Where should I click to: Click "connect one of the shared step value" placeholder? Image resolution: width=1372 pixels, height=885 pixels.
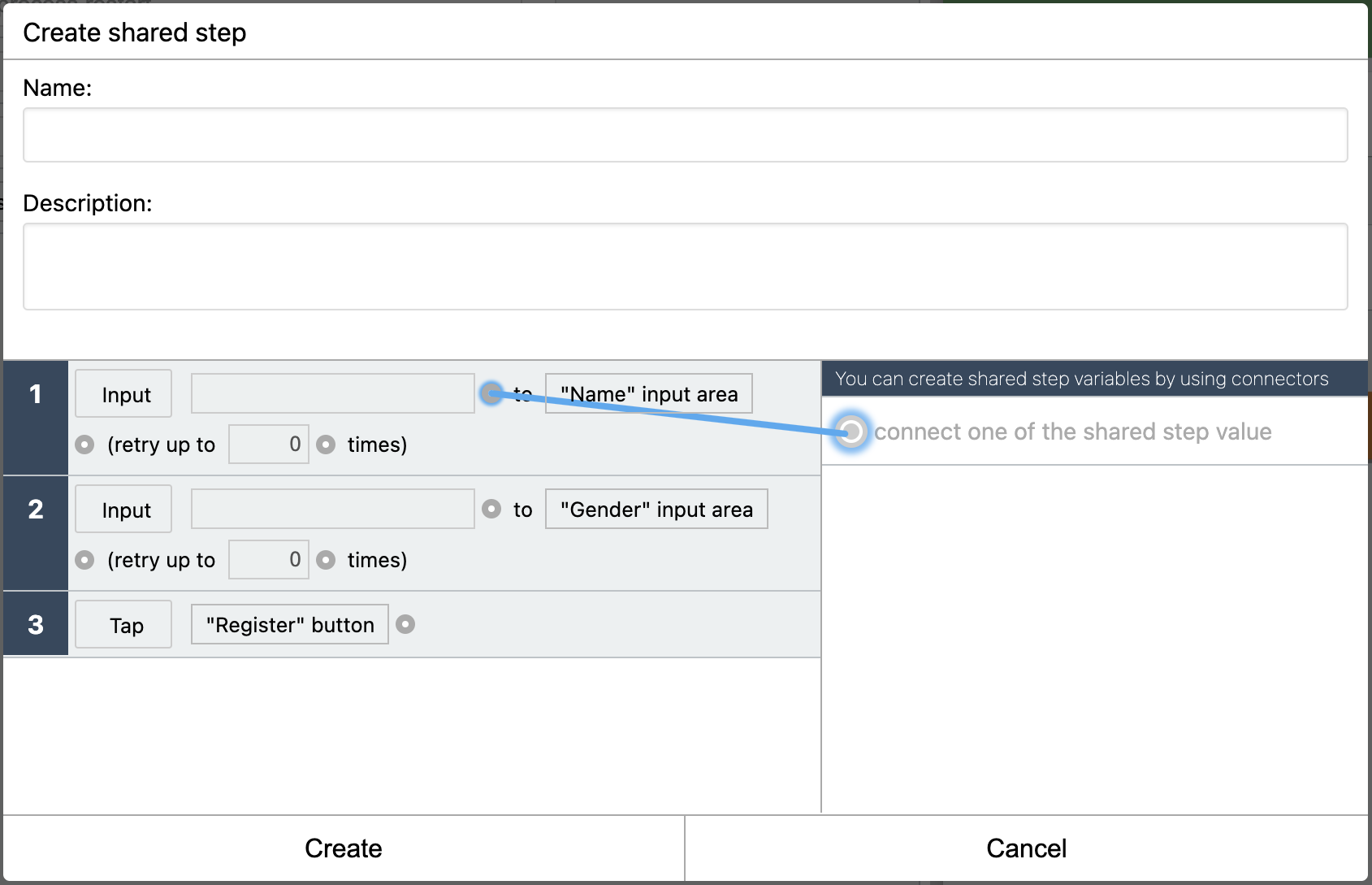[x=1072, y=432]
